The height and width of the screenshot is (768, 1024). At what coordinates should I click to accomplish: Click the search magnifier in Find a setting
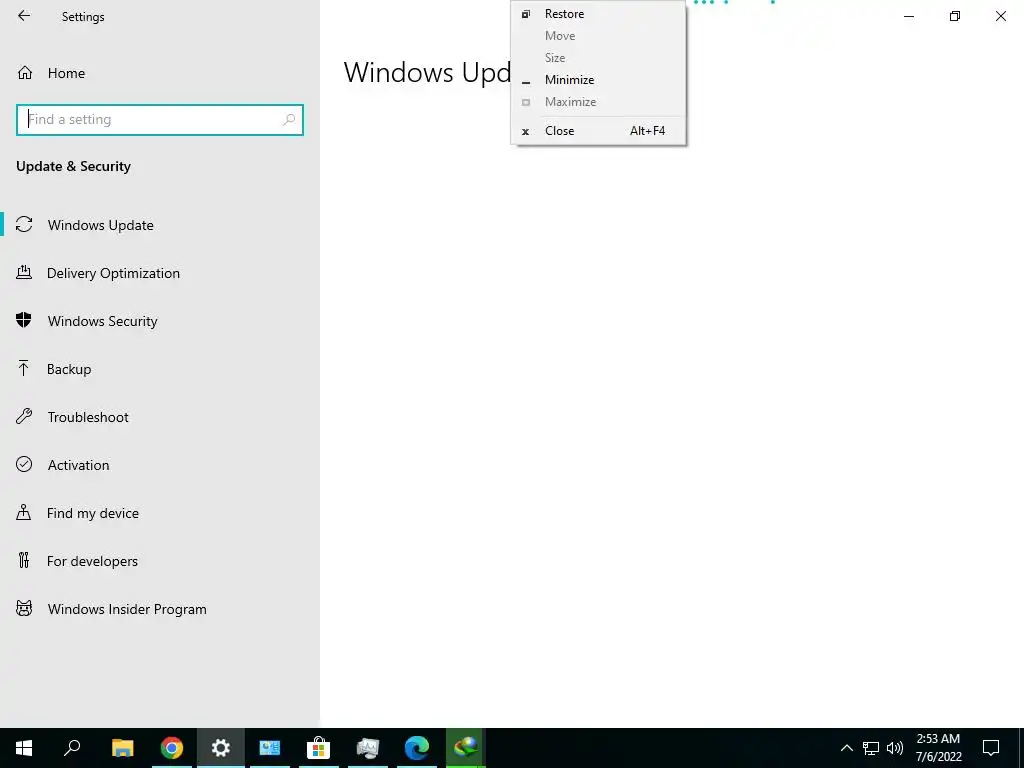[289, 120]
